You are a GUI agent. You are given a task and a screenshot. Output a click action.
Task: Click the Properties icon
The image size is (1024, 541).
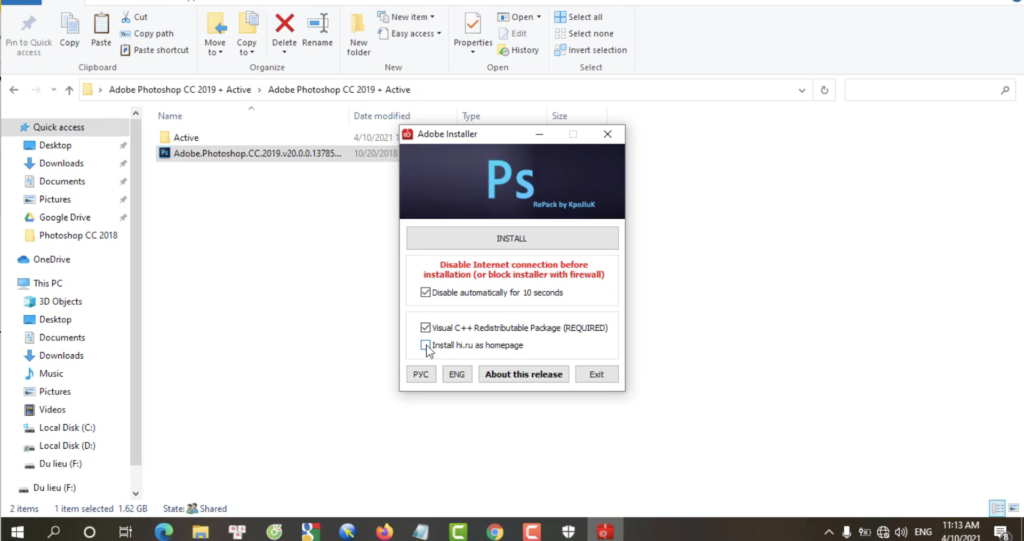tap(473, 24)
